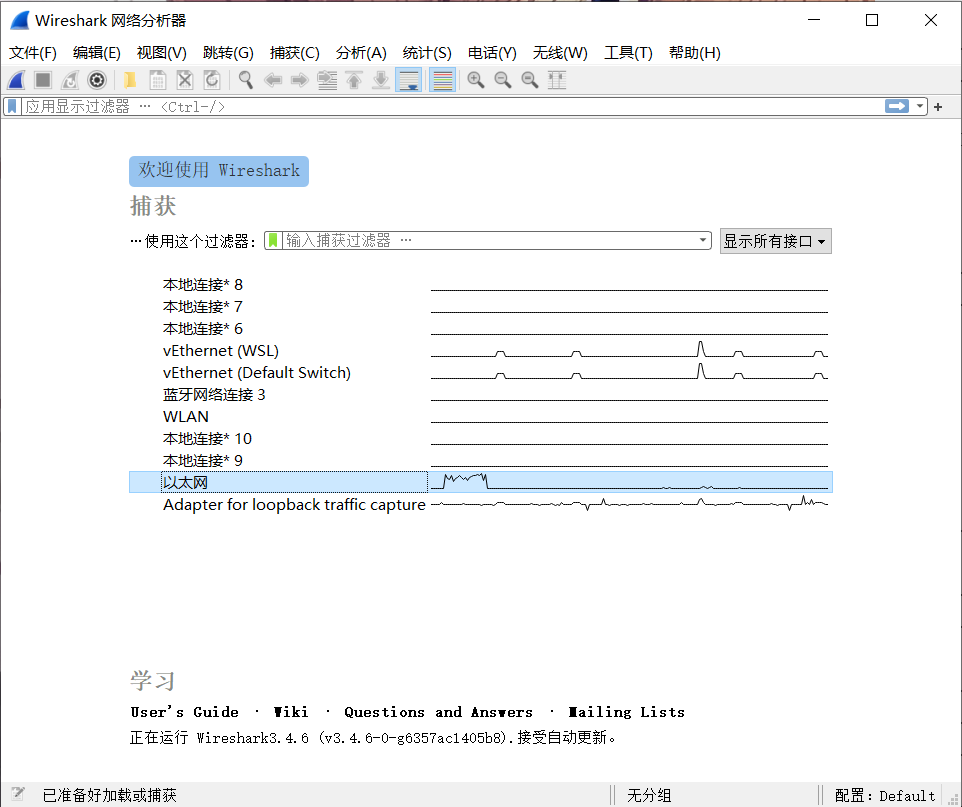Open User's Guide link
Screen dimensions: 962x807
pyautogui.click(x=185, y=712)
